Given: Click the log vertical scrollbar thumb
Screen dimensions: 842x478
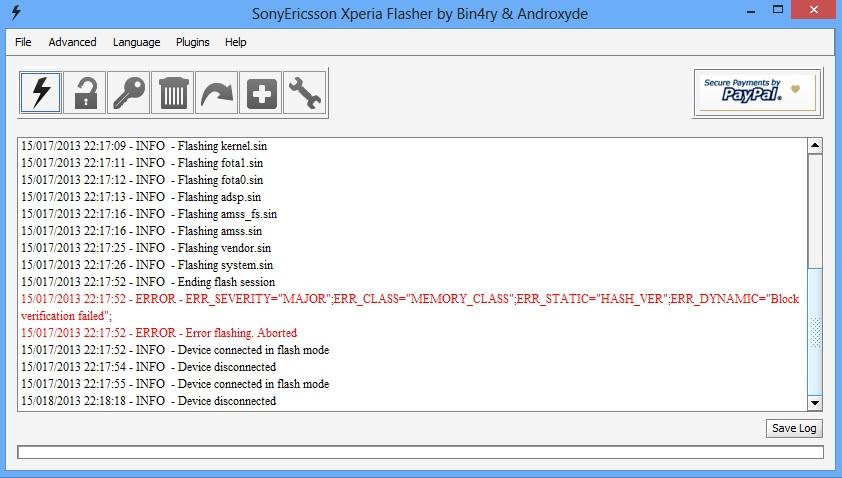Looking at the screenshot, I should [x=815, y=332].
